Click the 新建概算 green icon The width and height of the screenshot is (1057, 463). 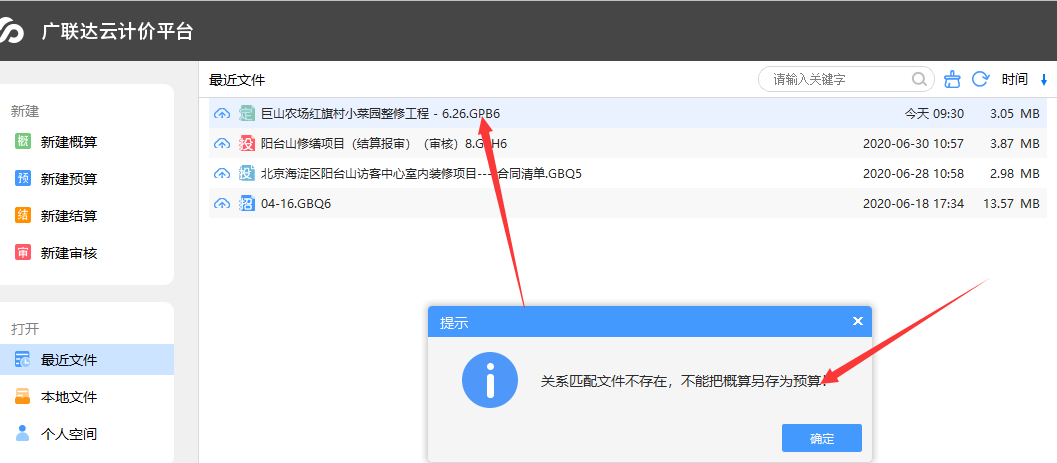click(x=23, y=142)
